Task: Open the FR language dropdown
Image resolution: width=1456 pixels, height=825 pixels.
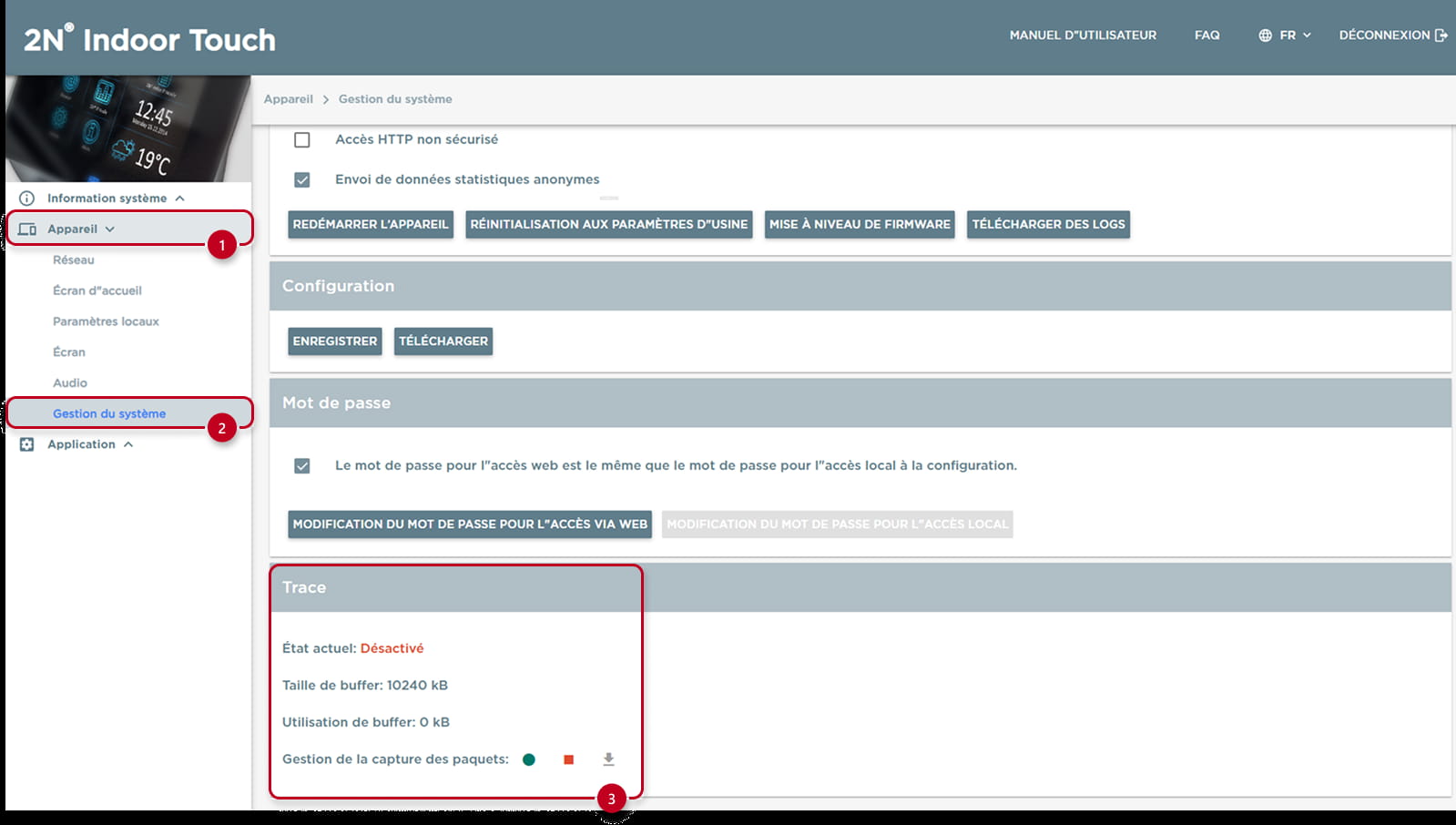Action: (1286, 36)
